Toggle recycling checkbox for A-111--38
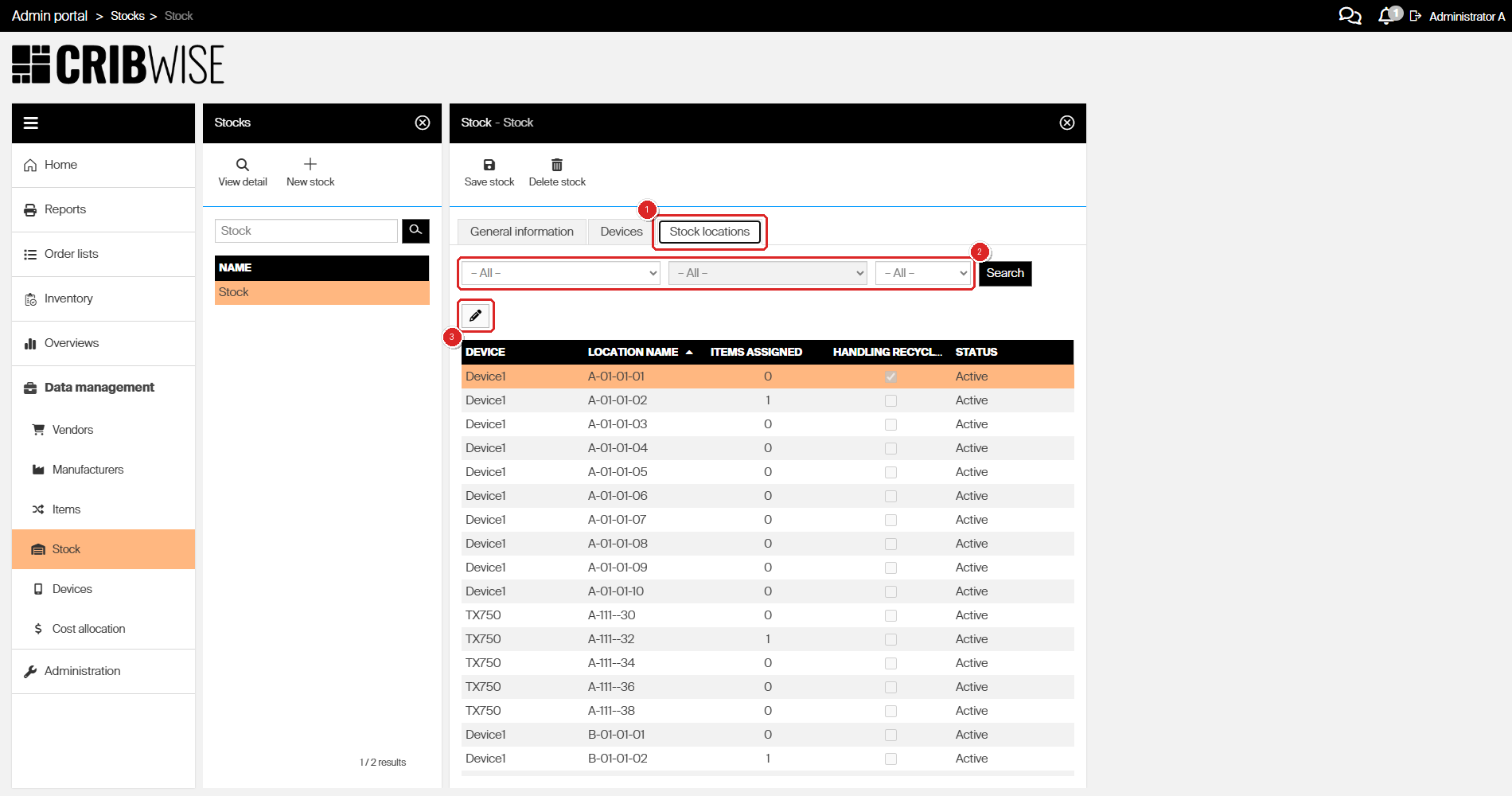The width and height of the screenshot is (1512, 796). click(890, 711)
